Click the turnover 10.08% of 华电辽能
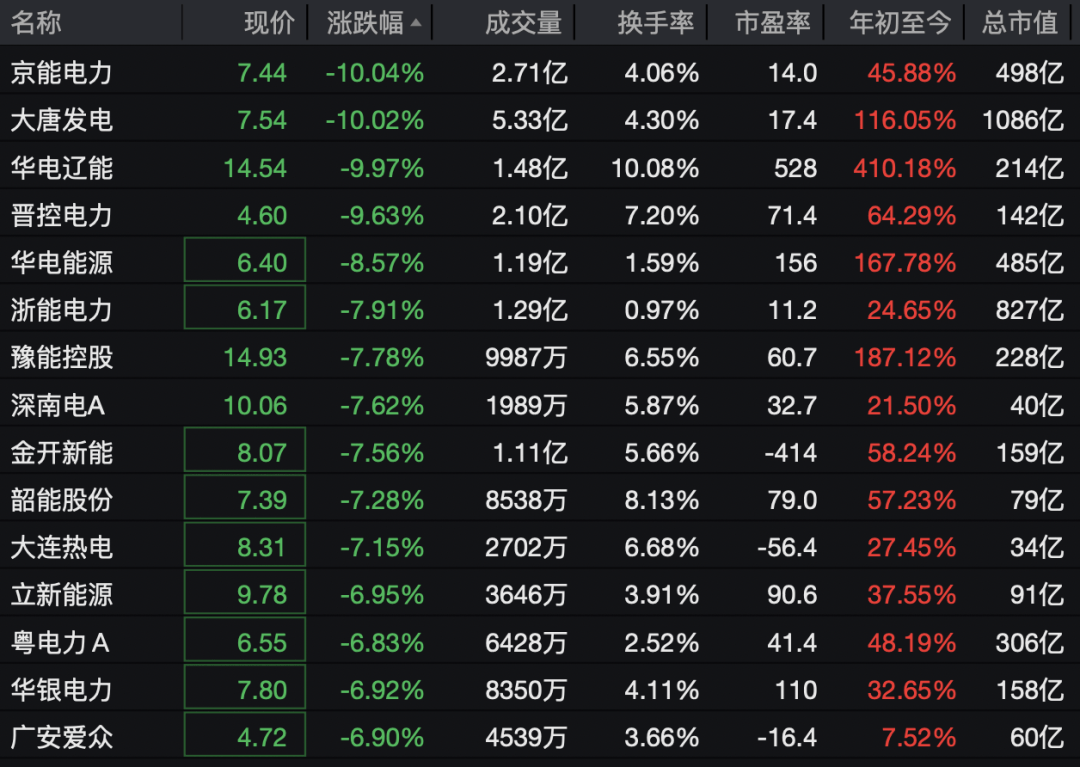 (x=655, y=168)
